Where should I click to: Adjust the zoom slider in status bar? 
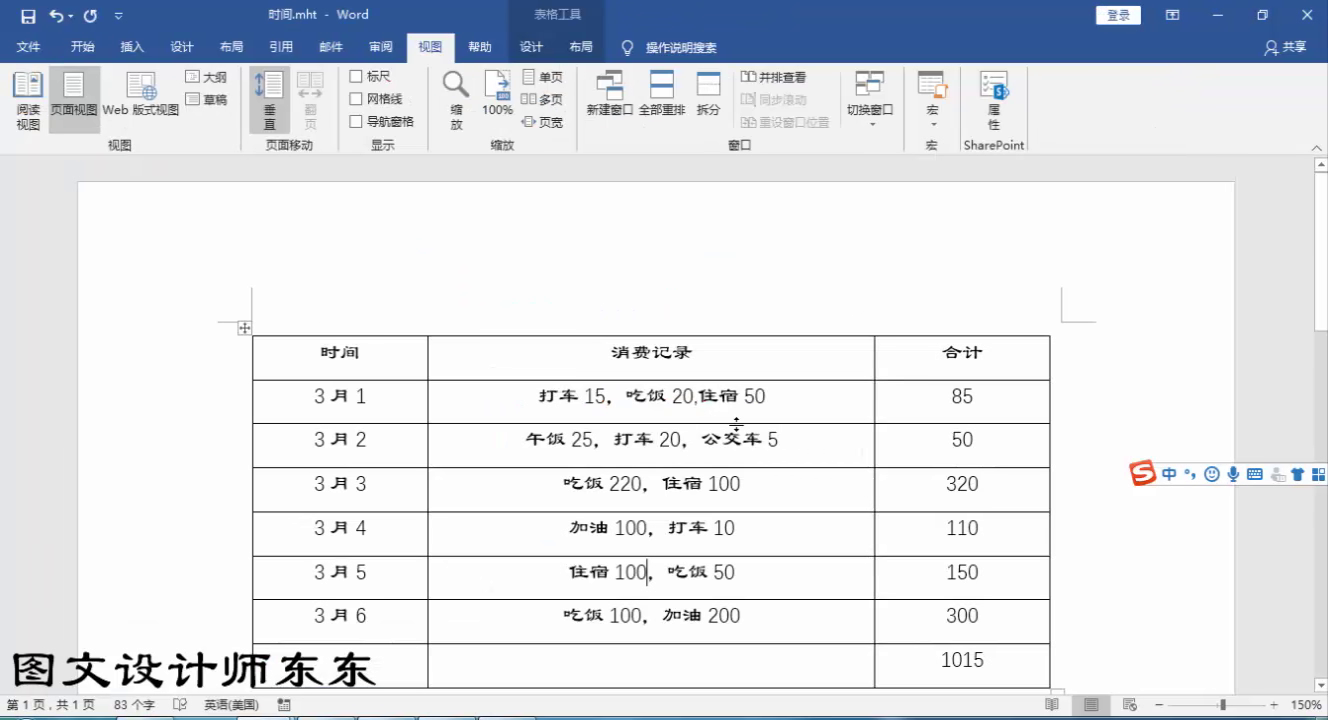1222,705
